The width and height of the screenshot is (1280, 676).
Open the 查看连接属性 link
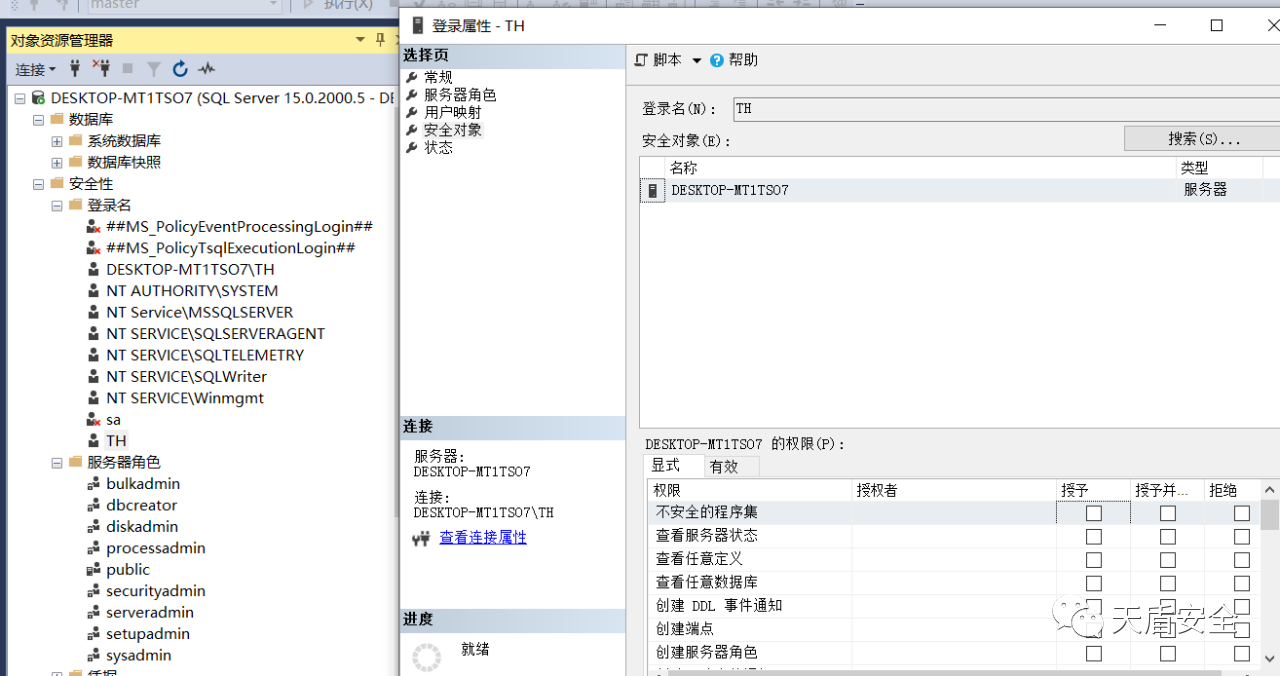[482, 538]
